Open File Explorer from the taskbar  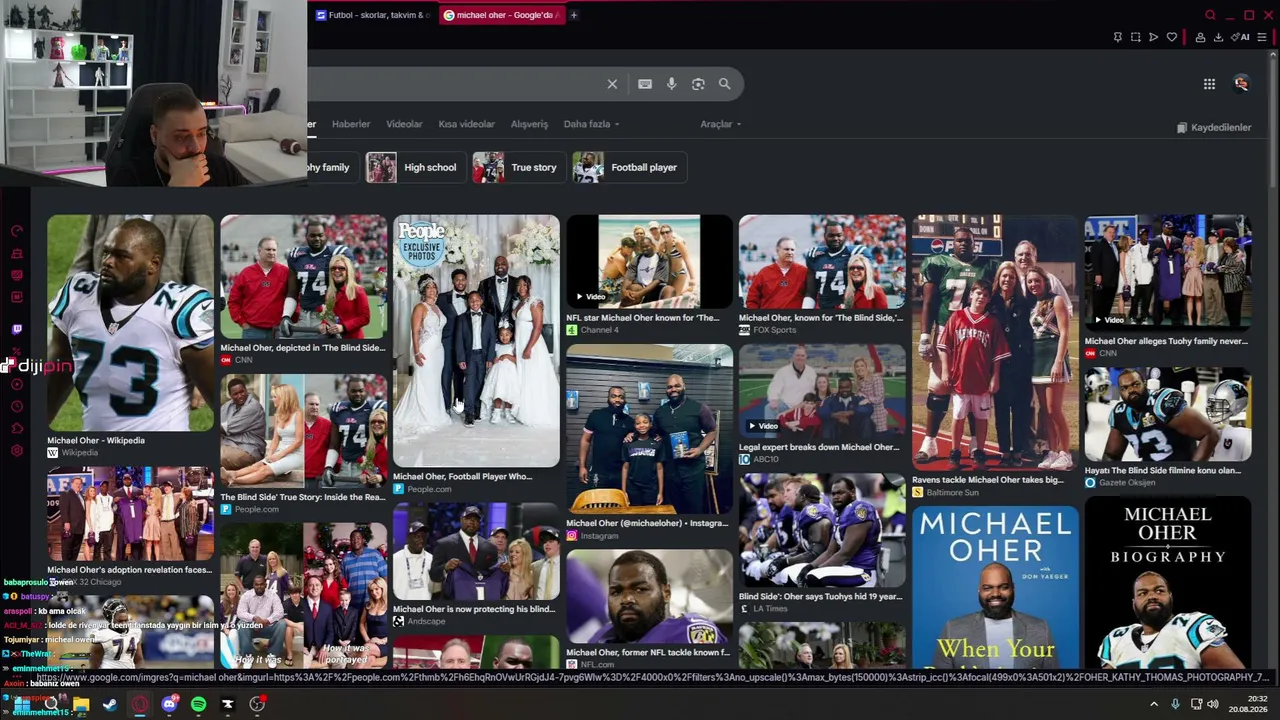pyautogui.click(x=81, y=704)
